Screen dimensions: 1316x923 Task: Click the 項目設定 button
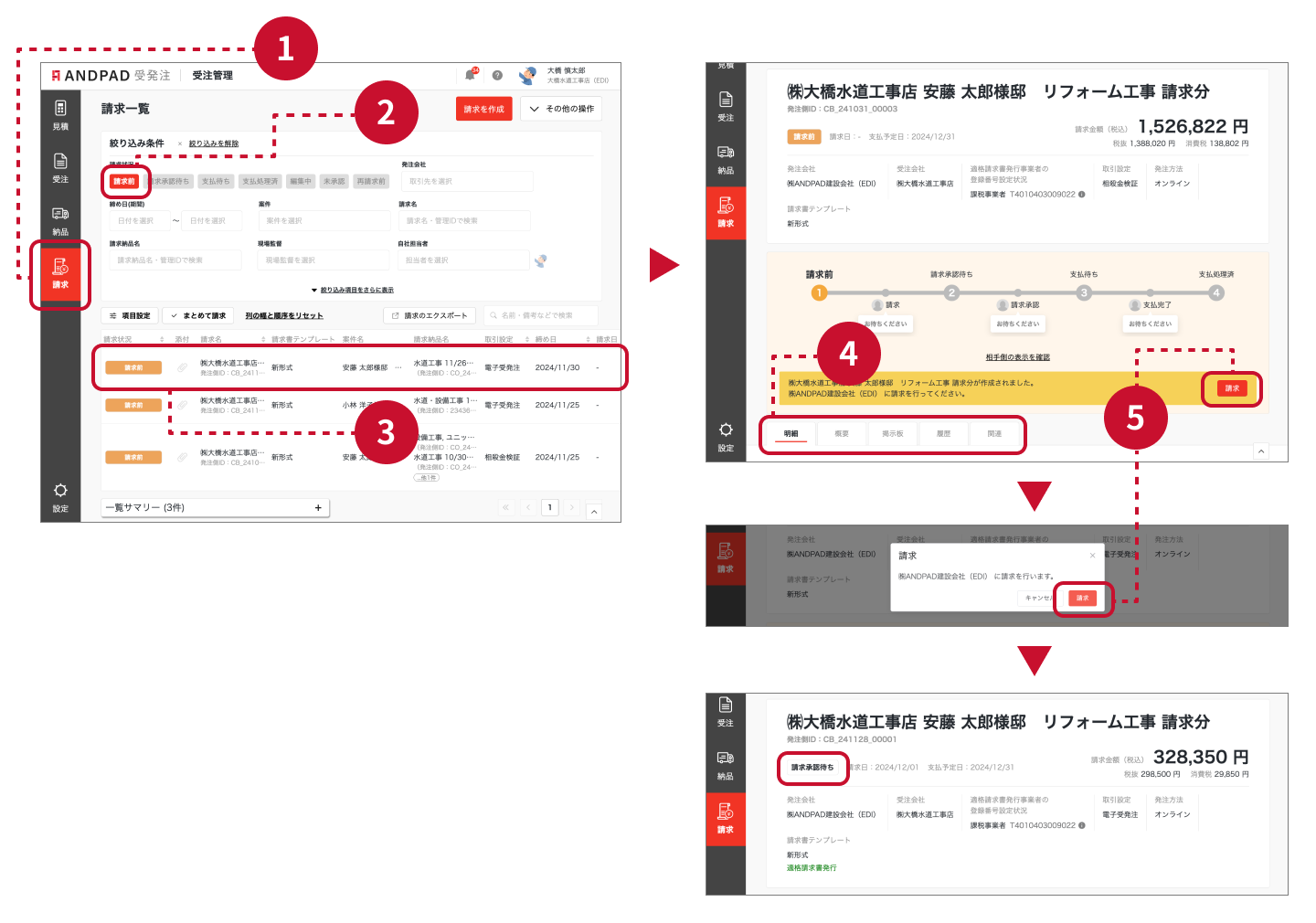[x=130, y=315]
